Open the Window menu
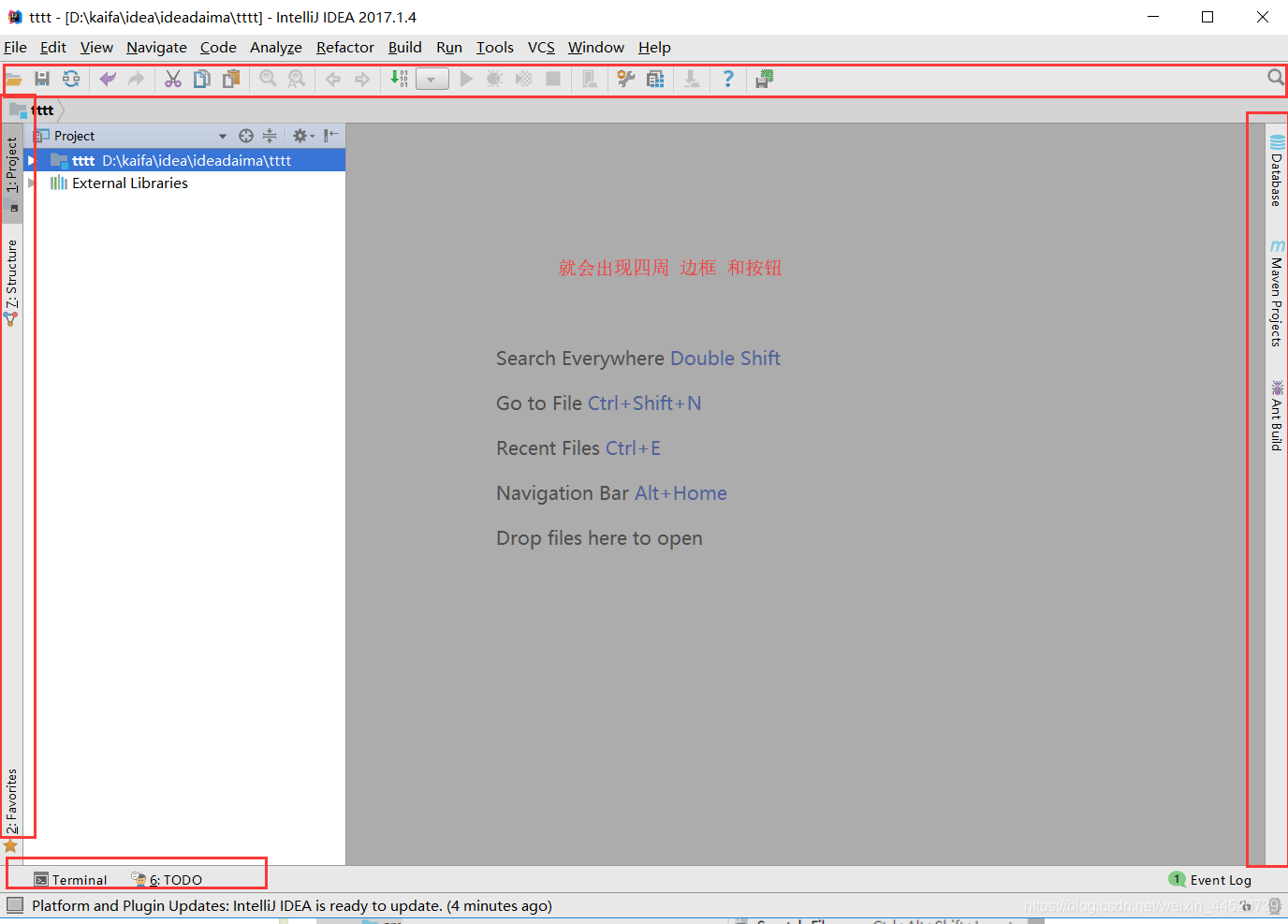1288x924 pixels. [596, 48]
